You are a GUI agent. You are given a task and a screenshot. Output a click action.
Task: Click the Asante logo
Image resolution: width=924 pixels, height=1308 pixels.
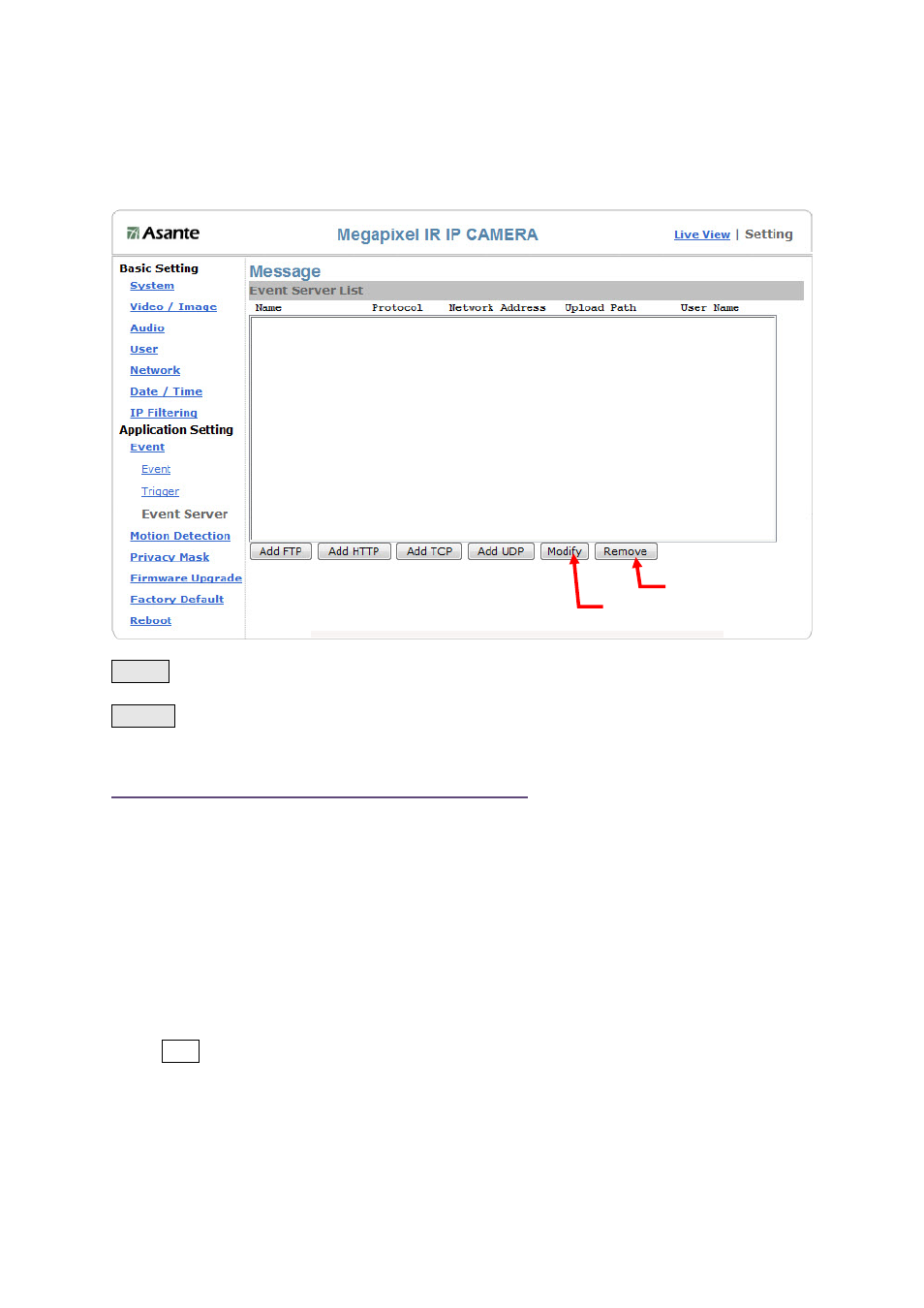[163, 234]
